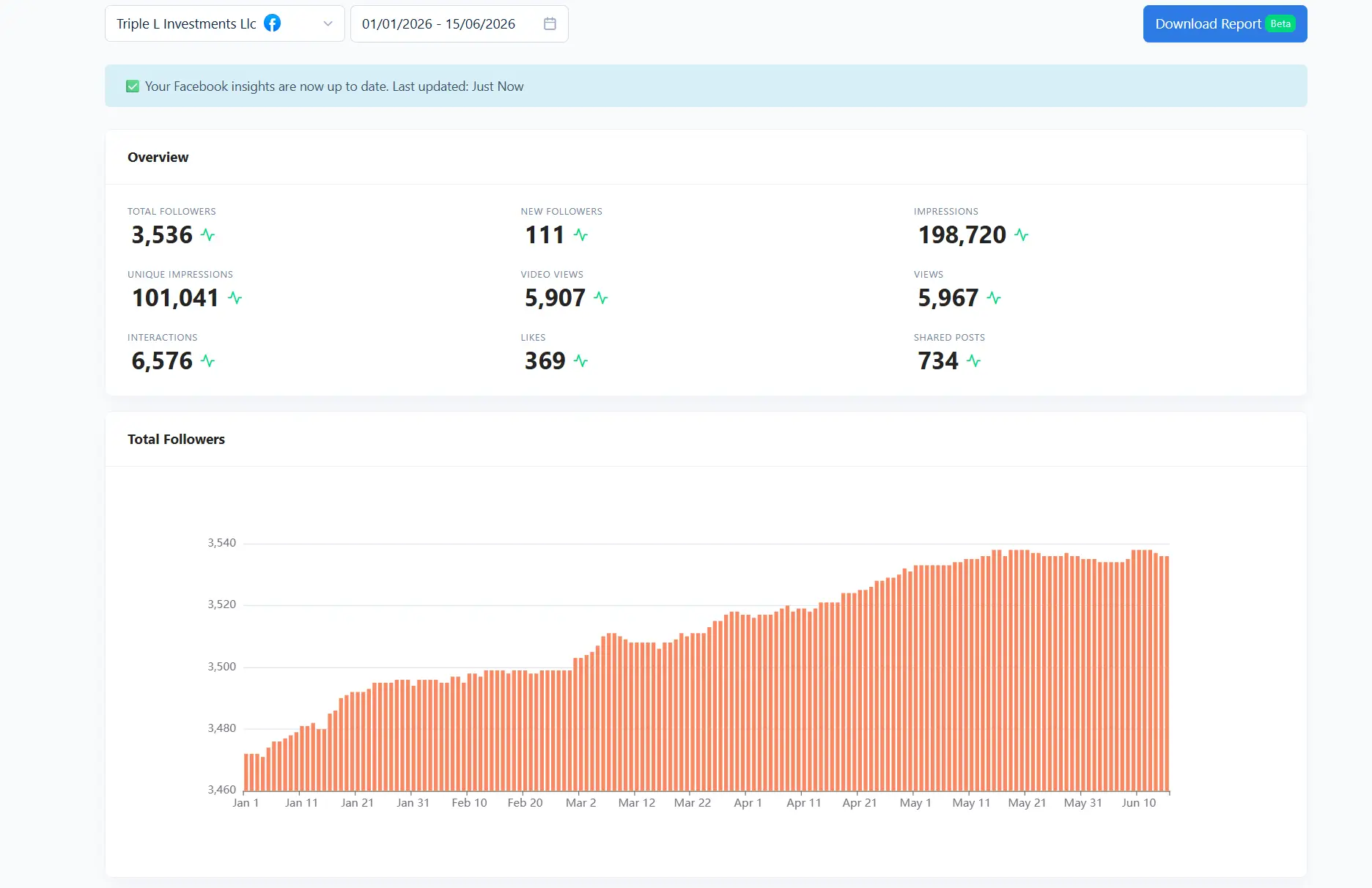Image resolution: width=1372 pixels, height=888 pixels.
Task: Select the Total Followers value 3,536
Action: coord(162,235)
